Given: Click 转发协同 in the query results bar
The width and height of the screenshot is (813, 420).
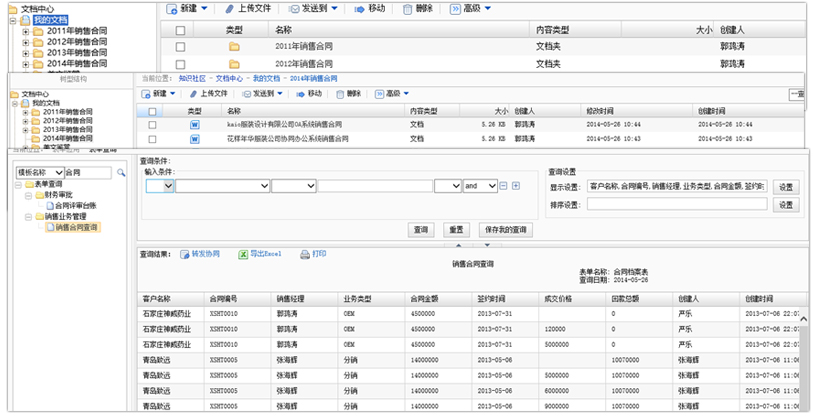Looking at the screenshot, I should tap(205, 254).
